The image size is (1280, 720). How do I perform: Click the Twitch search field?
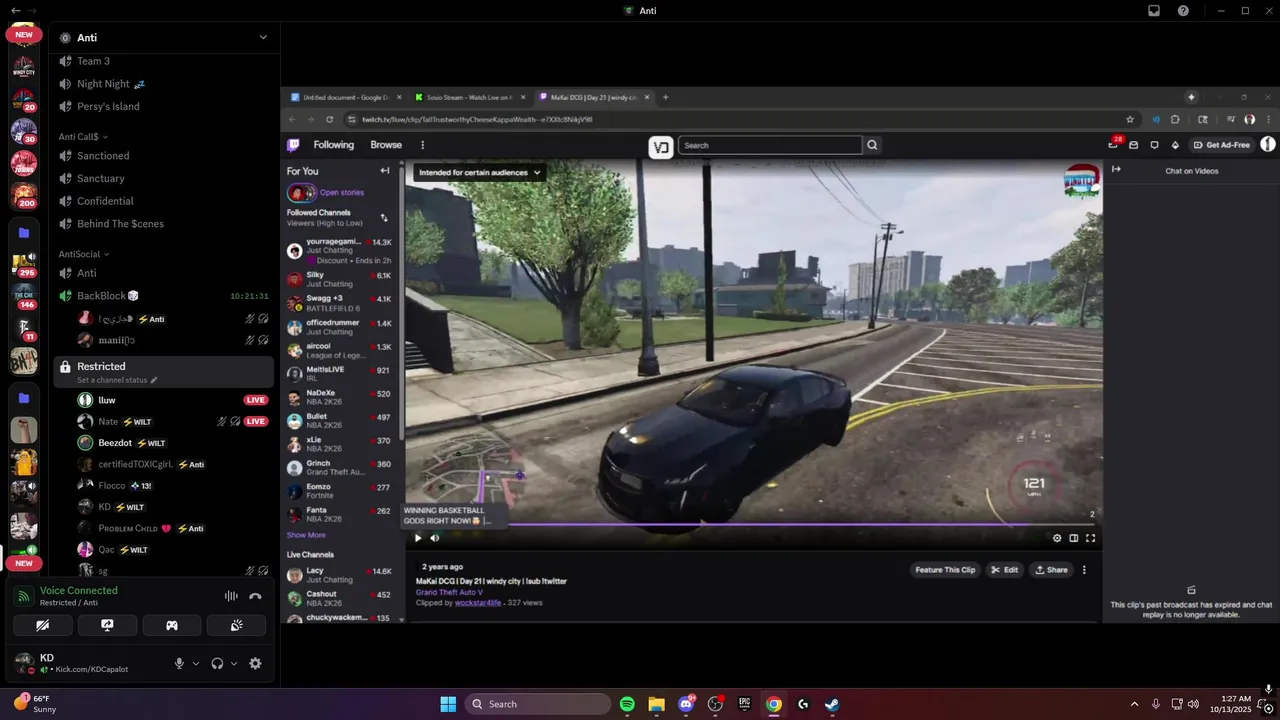(x=769, y=145)
